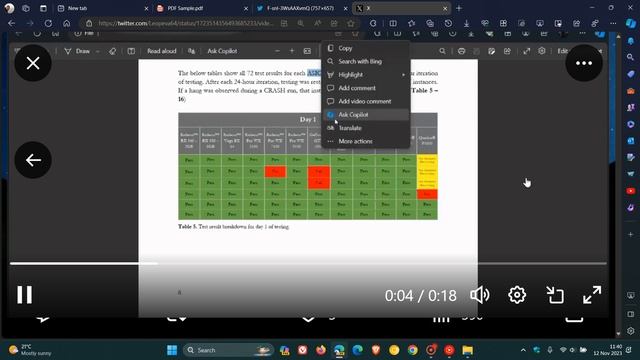Open Edge sidebar settings gear

point(631,331)
